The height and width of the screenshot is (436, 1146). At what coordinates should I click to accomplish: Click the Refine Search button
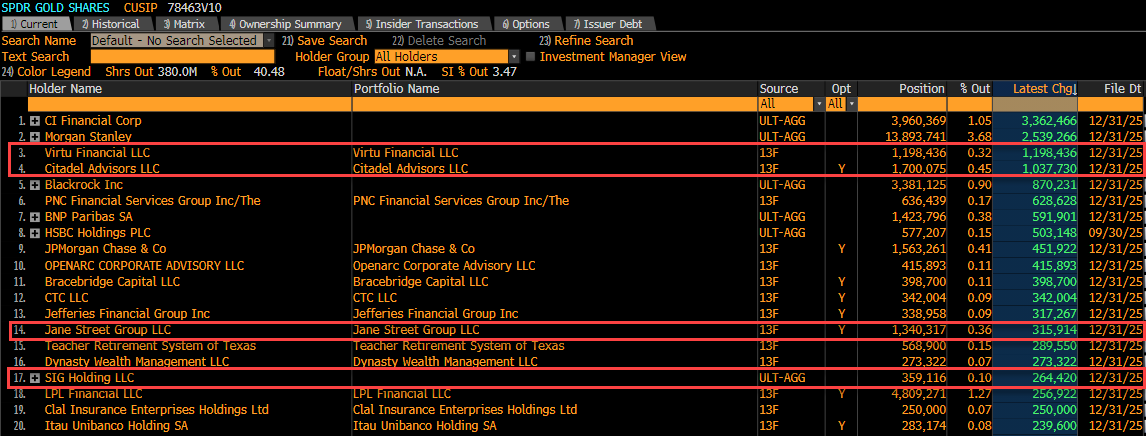pos(586,41)
